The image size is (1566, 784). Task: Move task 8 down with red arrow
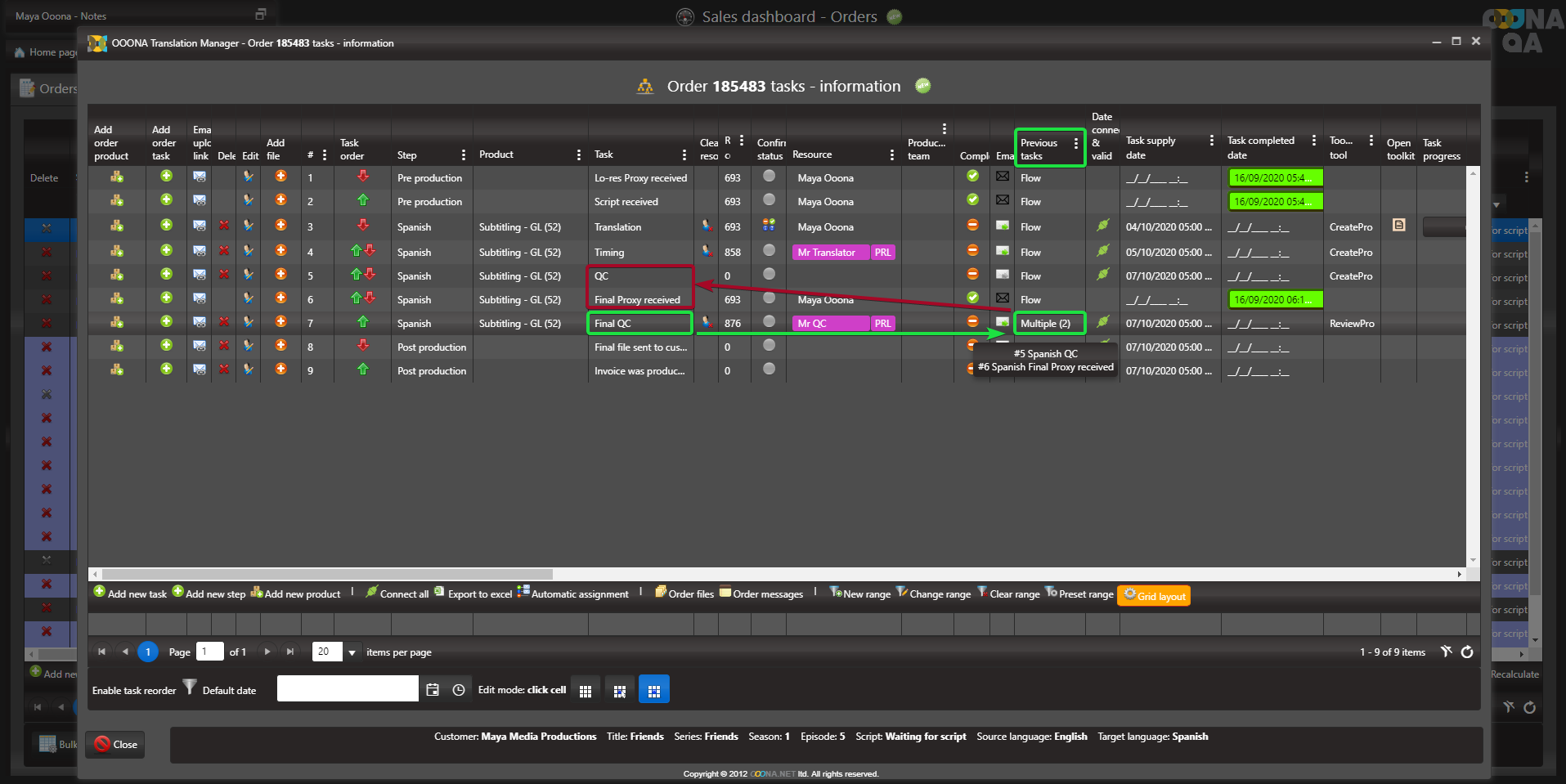pyautogui.click(x=363, y=346)
